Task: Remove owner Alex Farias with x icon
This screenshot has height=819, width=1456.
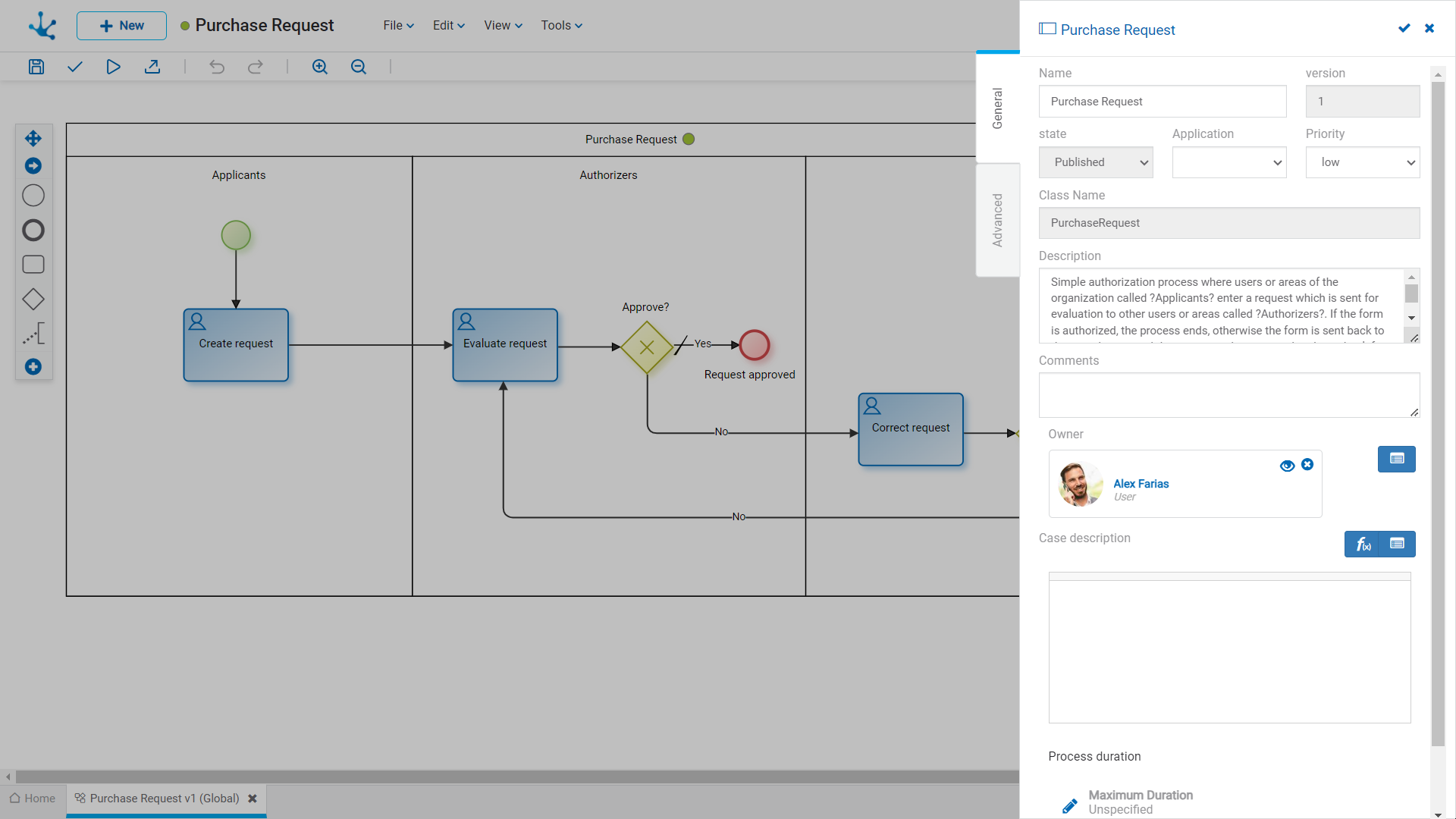Action: pyautogui.click(x=1307, y=465)
